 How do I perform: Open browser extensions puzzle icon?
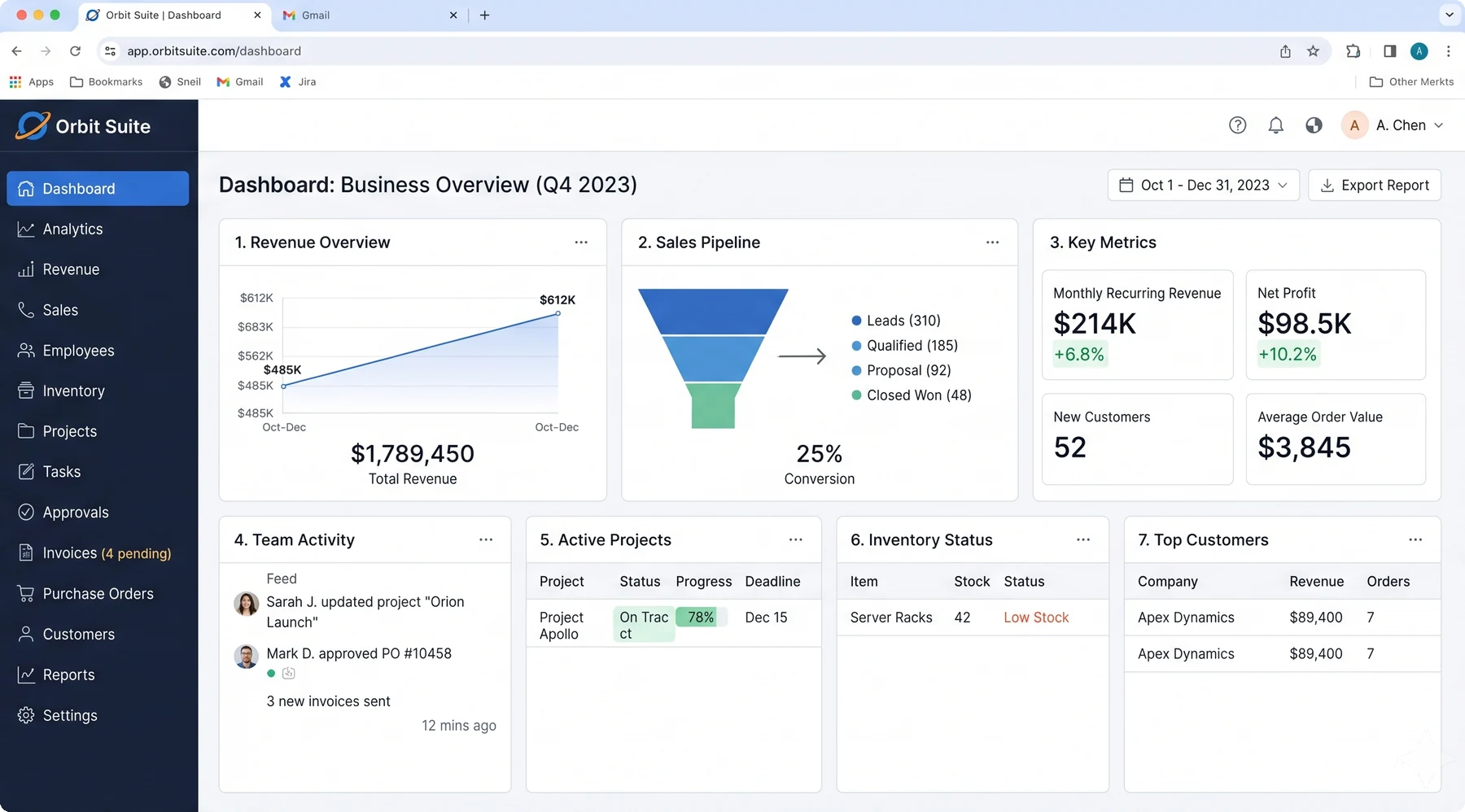pos(1353,50)
